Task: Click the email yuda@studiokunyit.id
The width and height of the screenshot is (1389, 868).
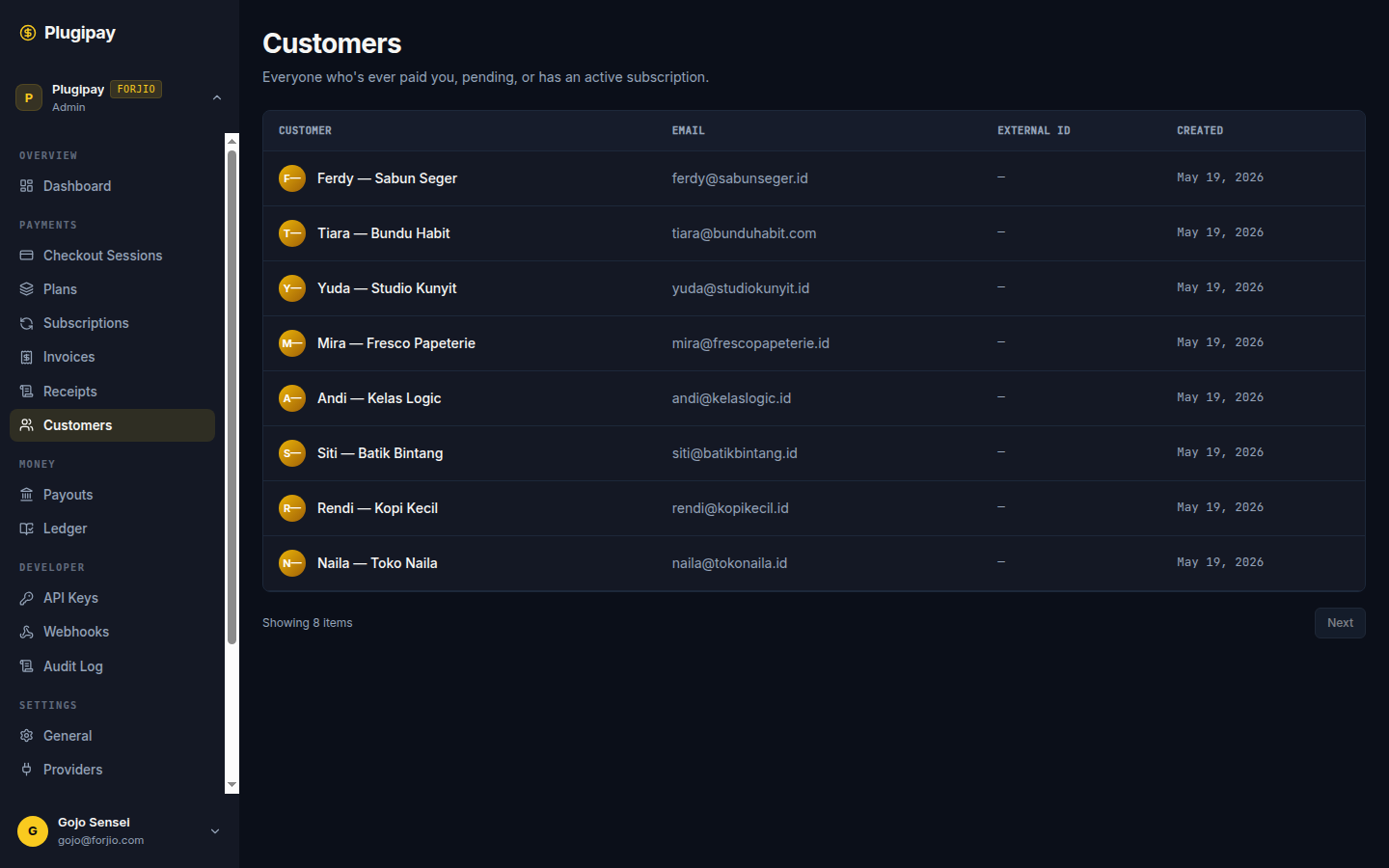Action: click(741, 288)
